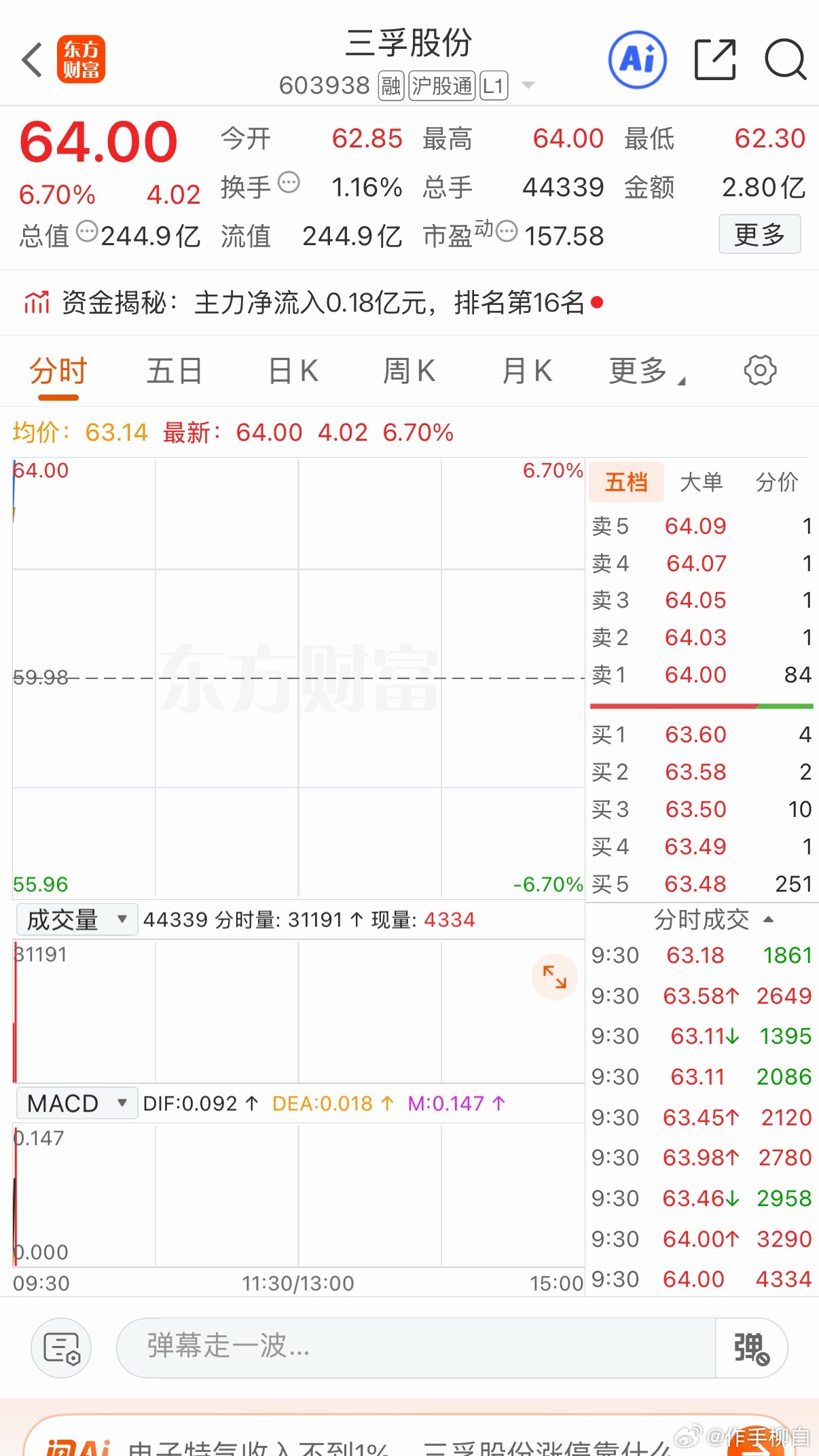Tap 卖3 price 64.05
819x1456 pixels.
pyautogui.click(x=695, y=600)
